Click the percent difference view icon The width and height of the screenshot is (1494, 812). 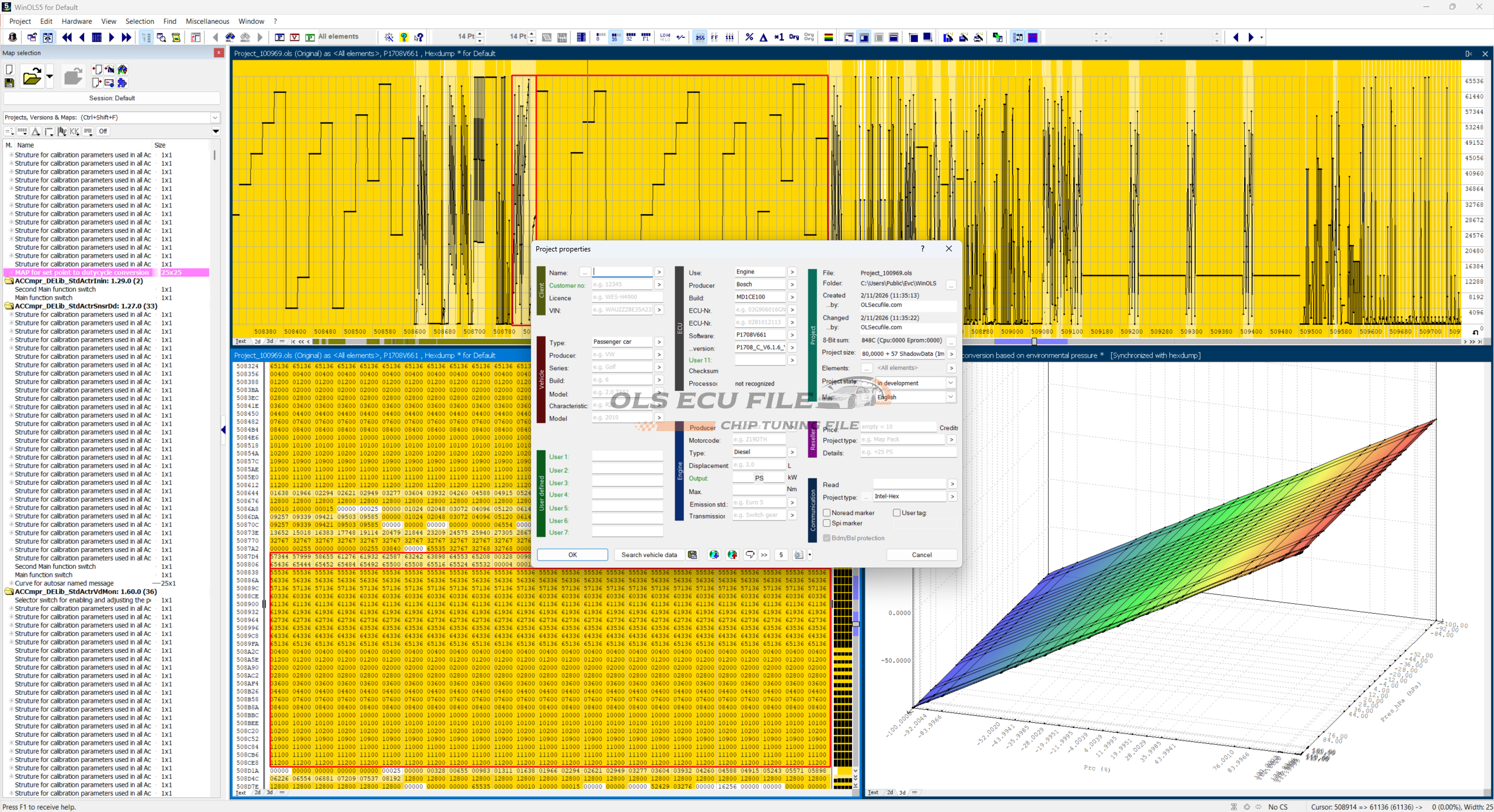coord(749,37)
